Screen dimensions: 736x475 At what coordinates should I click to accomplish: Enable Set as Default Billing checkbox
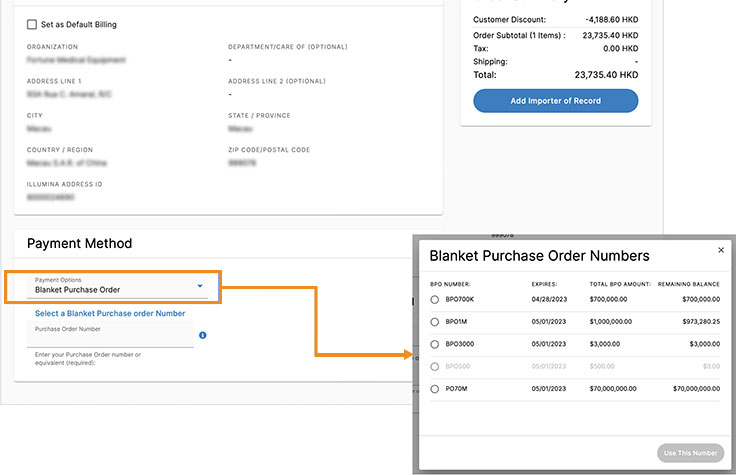(32, 24)
